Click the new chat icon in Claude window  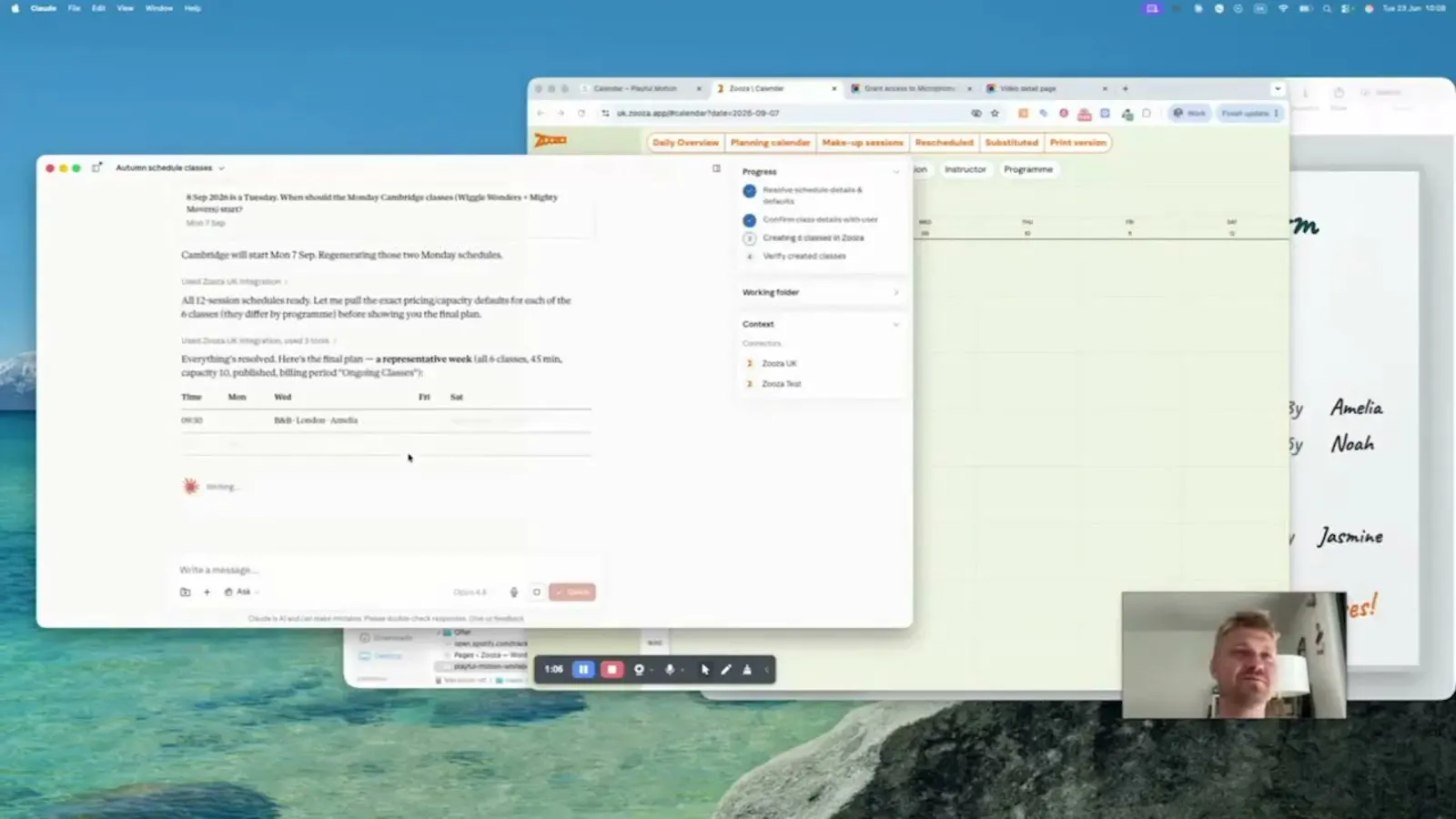[96, 167]
